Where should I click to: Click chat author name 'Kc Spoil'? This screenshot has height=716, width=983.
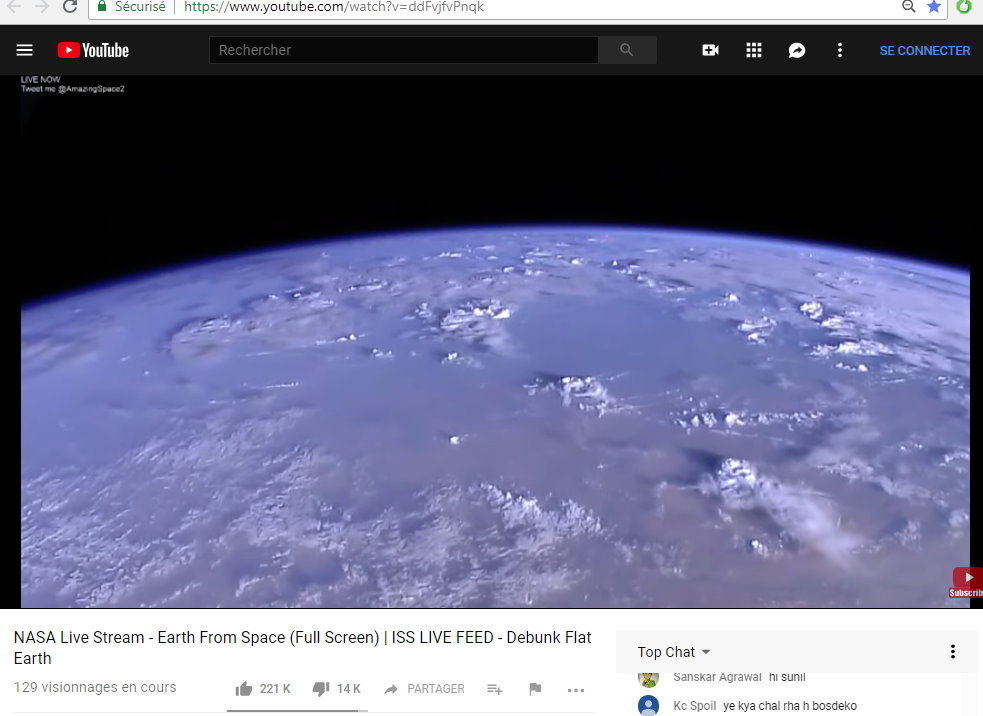tap(695, 706)
